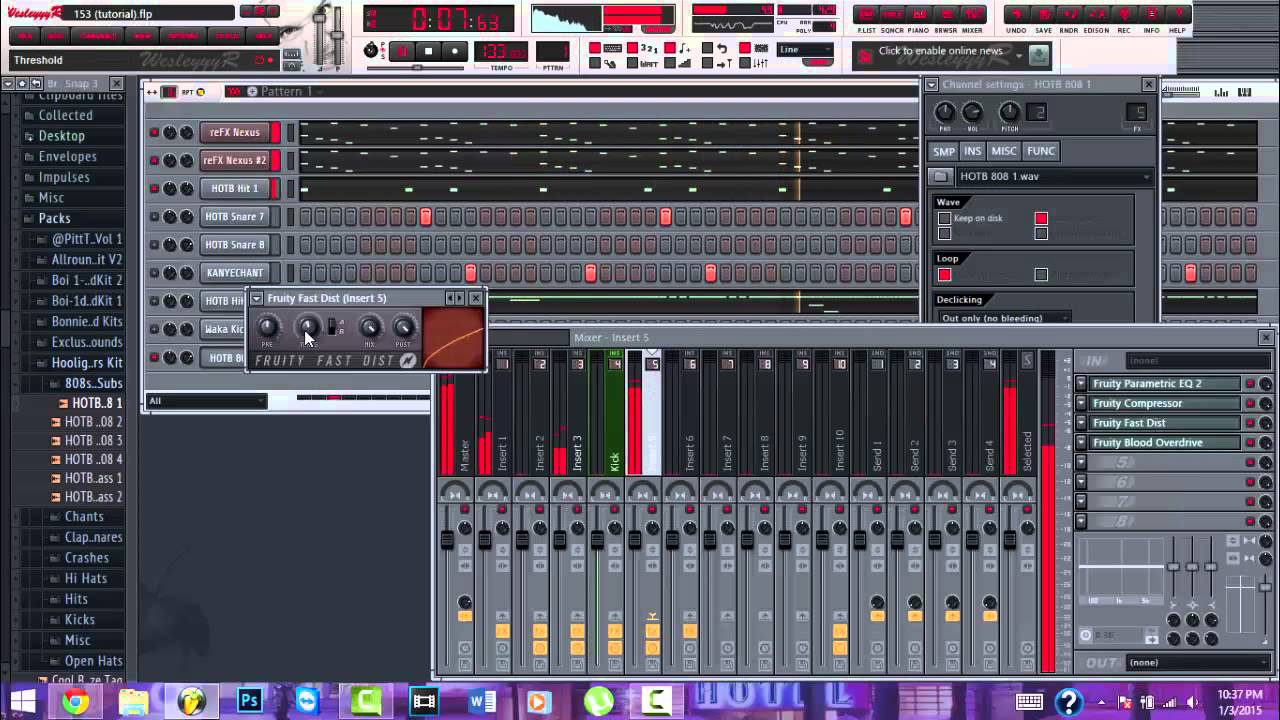Click the step sequencer keyboard editor icon

tap(1244, 93)
